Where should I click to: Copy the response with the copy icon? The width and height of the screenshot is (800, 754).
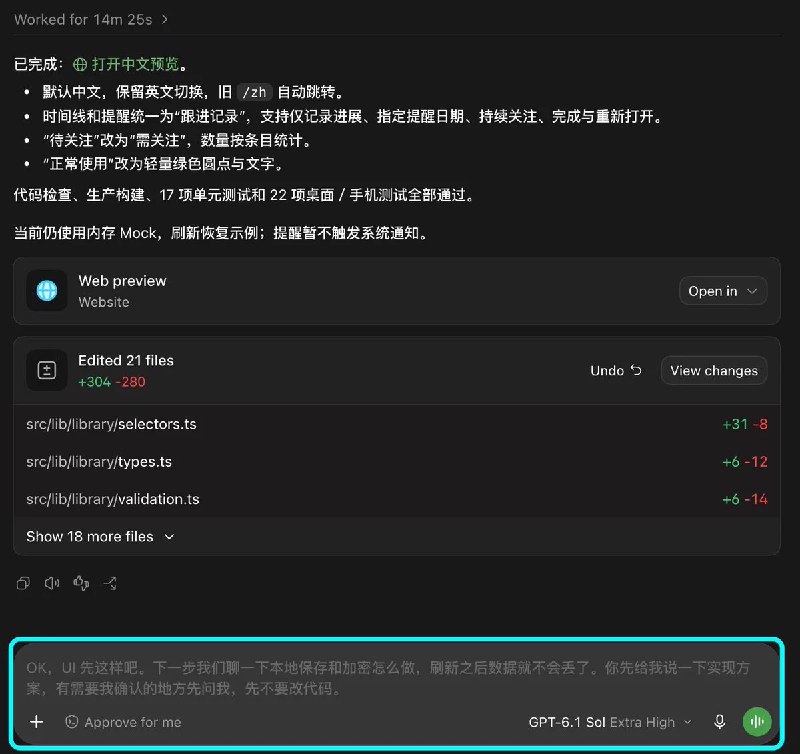click(23, 583)
